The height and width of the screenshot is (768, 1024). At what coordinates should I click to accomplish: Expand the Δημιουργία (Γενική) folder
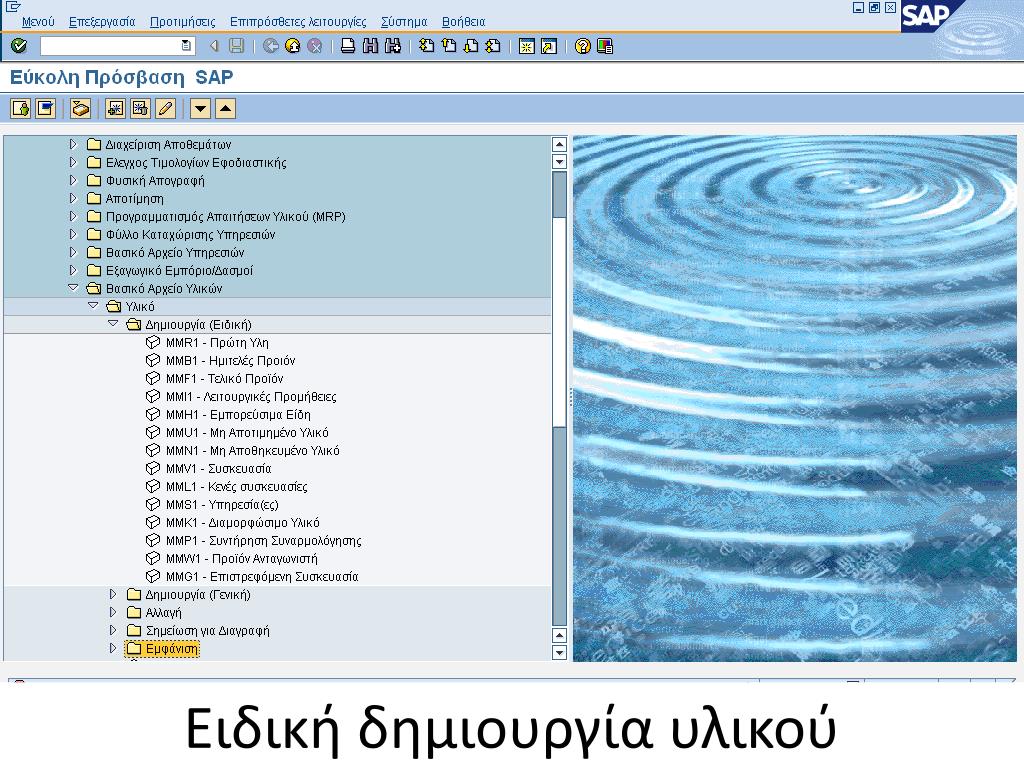point(113,594)
